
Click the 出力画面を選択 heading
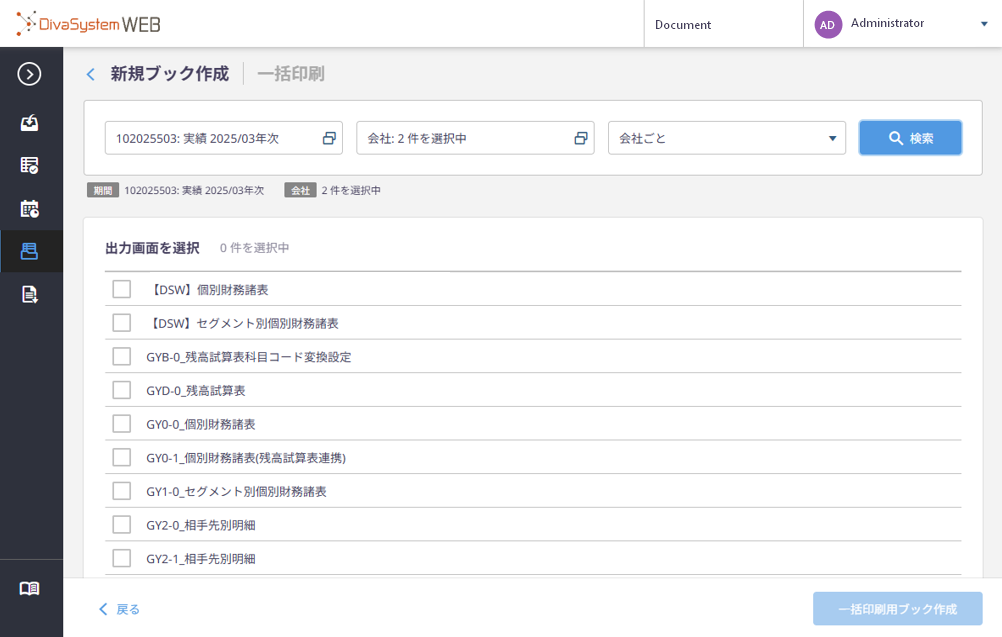(152, 248)
